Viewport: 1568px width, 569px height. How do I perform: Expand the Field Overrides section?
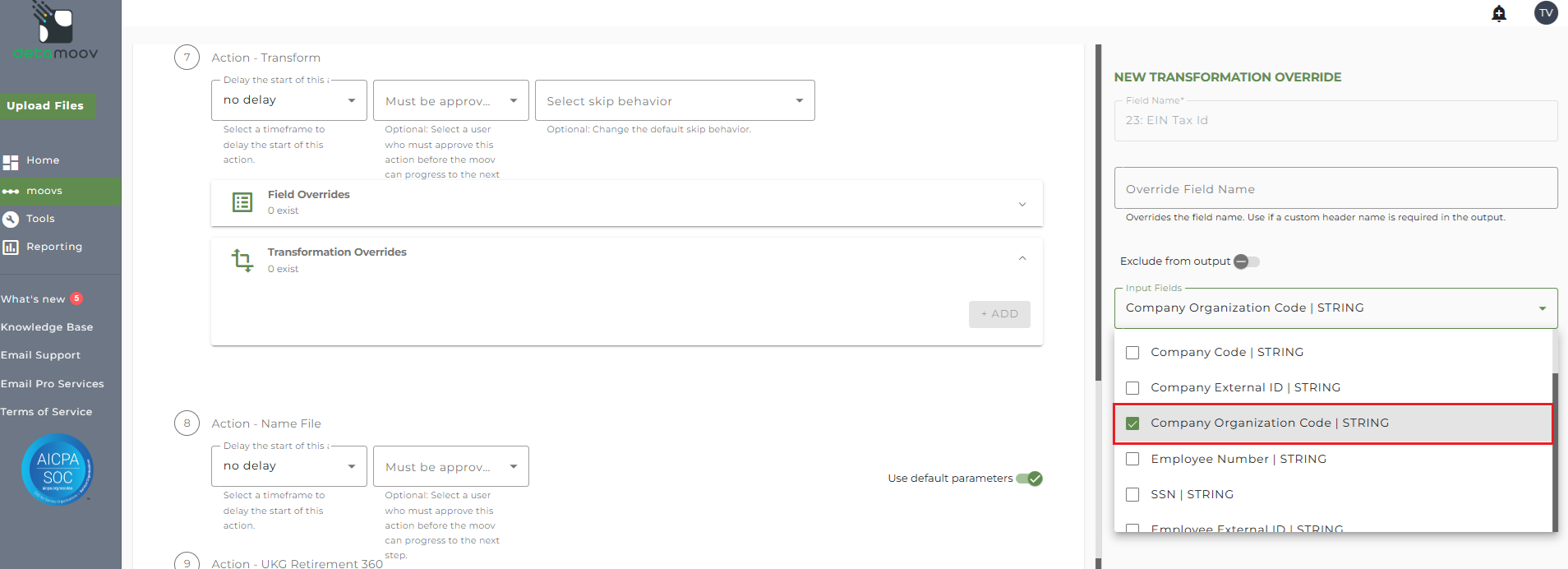pos(1022,204)
